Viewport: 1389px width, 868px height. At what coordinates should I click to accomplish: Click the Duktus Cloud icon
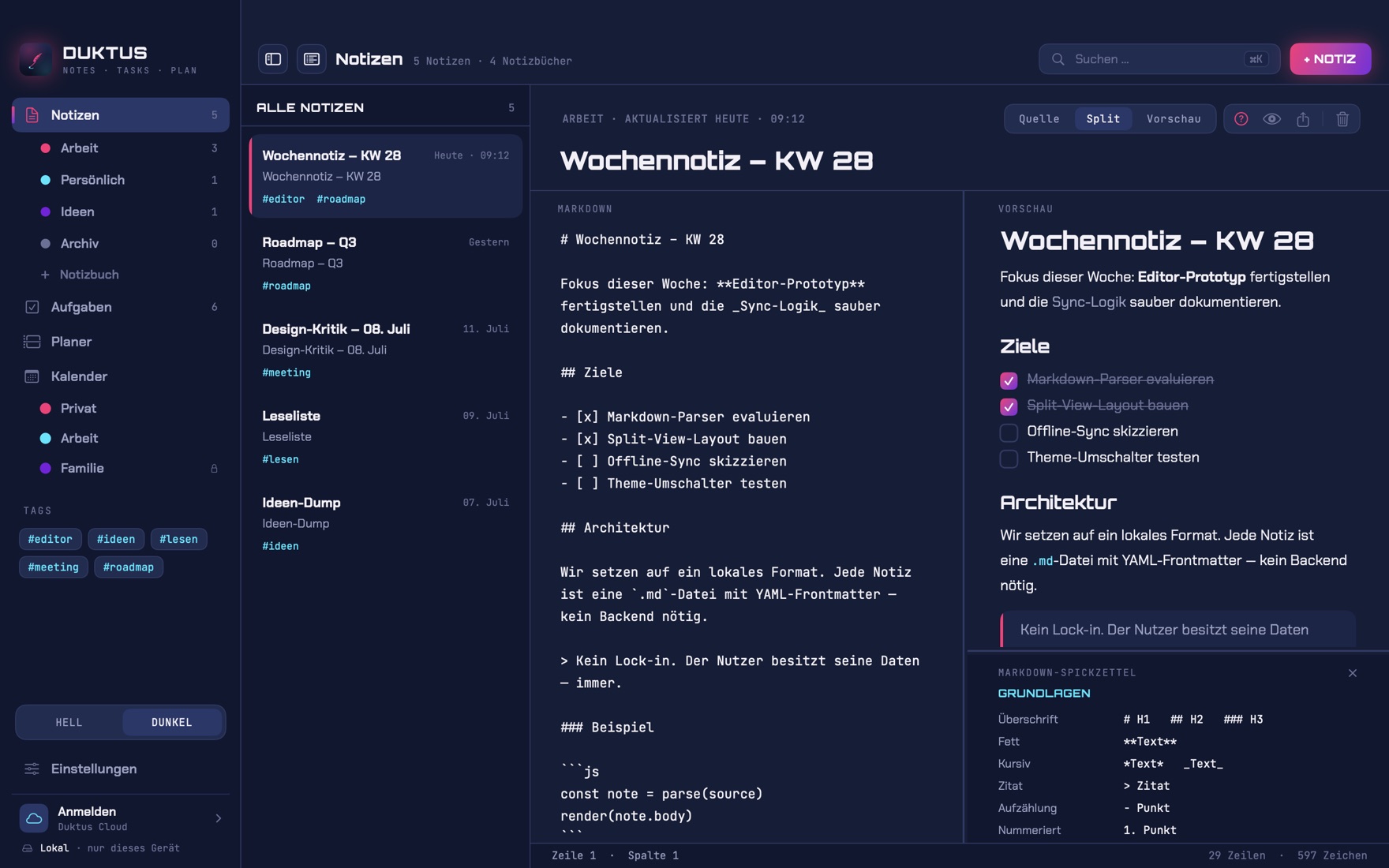coord(34,818)
